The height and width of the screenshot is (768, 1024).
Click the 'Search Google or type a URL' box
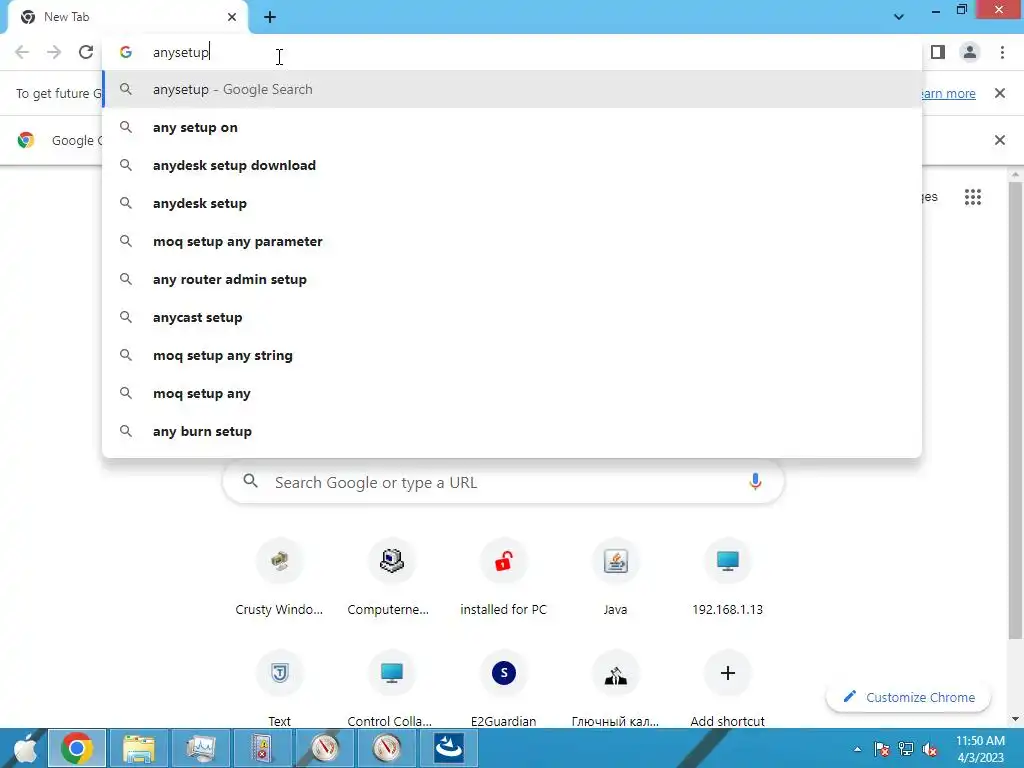pos(503,482)
